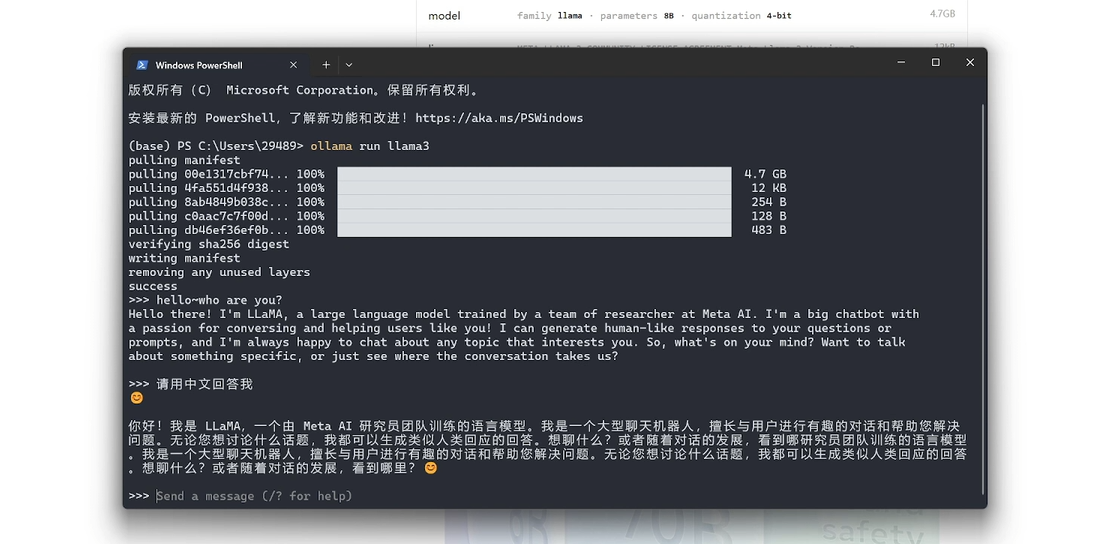The height and width of the screenshot is (544, 1093).
Task: Click the 483 B layer progress bar
Action: [534, 230]
